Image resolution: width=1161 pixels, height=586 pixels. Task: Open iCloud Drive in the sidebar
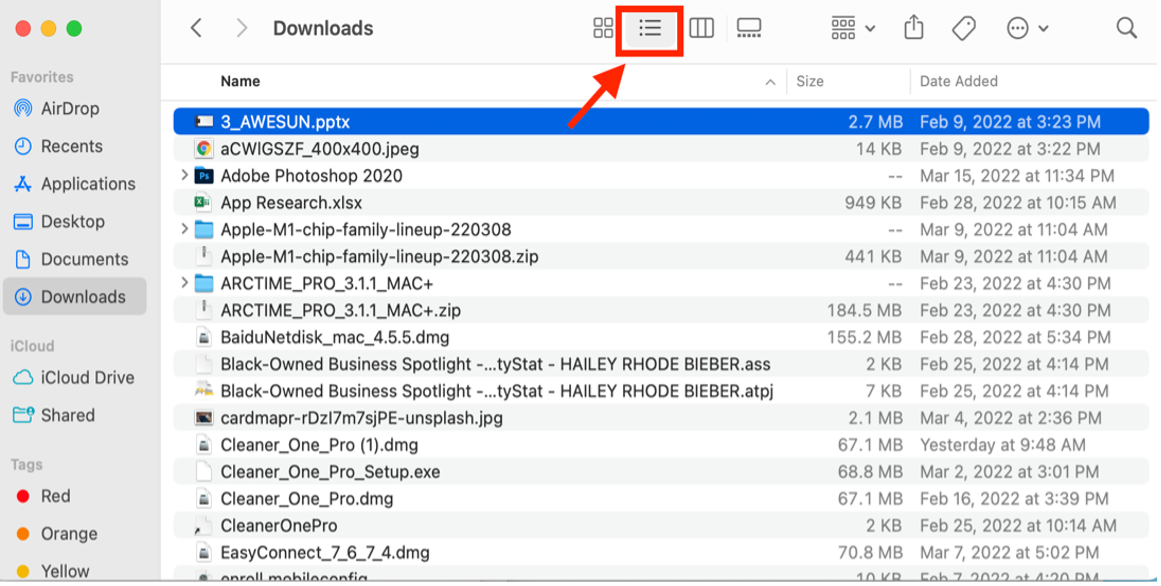[87, 378]
